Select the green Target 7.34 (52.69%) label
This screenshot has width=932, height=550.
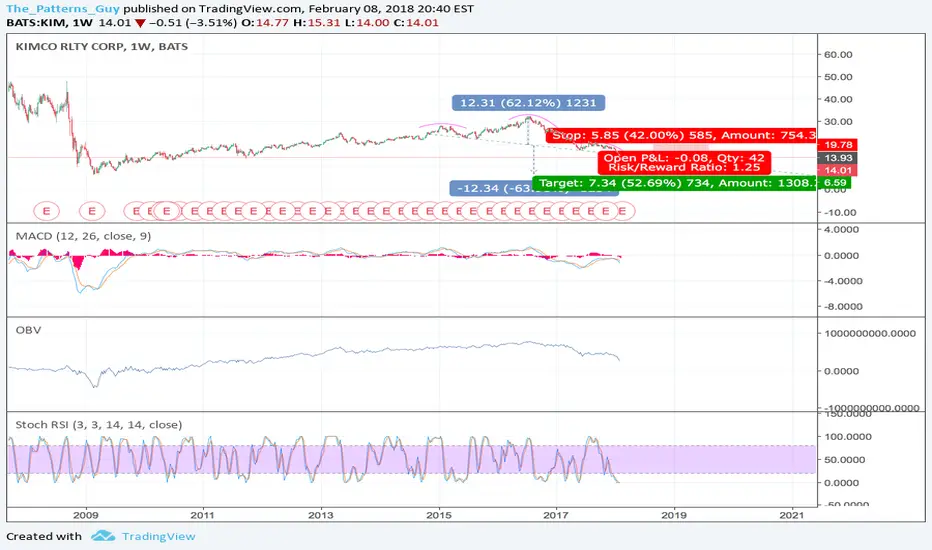pyautogui.click(x=675, y=183)
